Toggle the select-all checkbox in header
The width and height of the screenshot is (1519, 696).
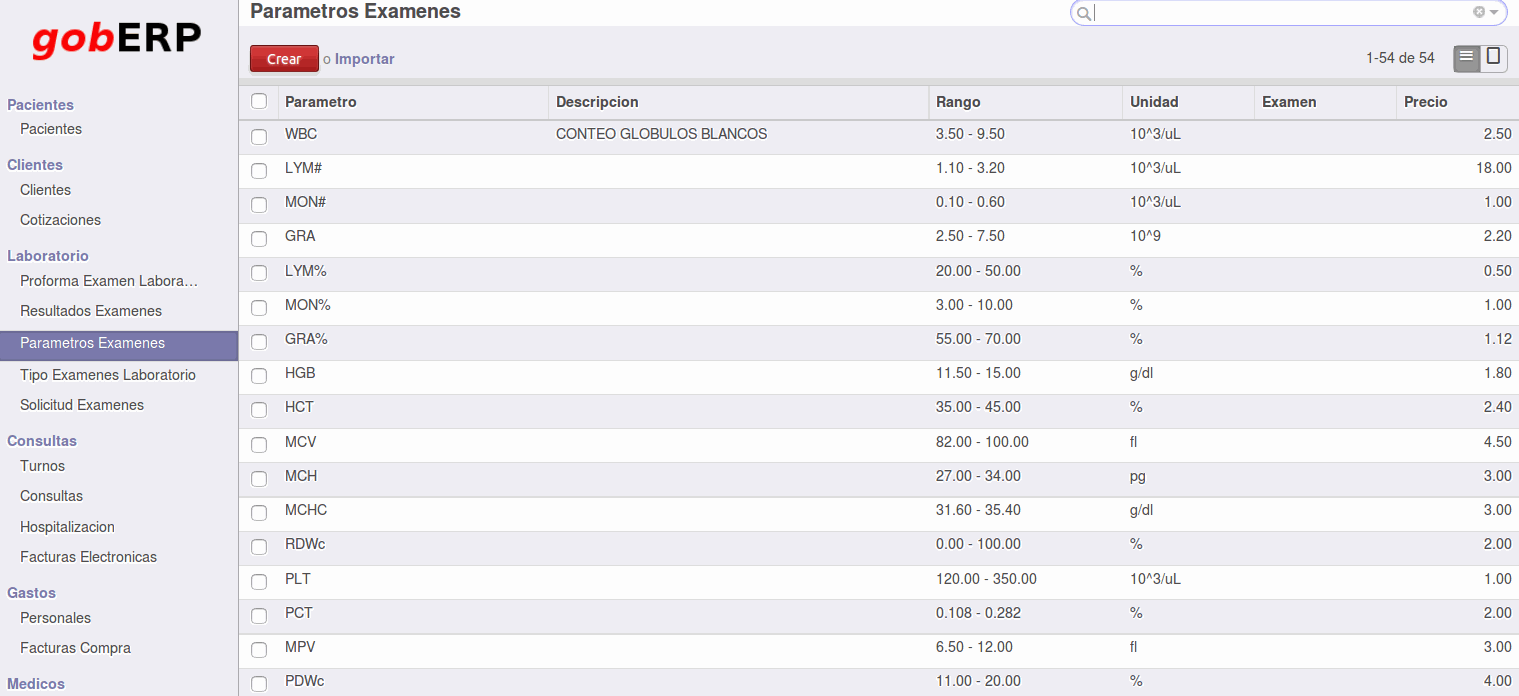259,101
